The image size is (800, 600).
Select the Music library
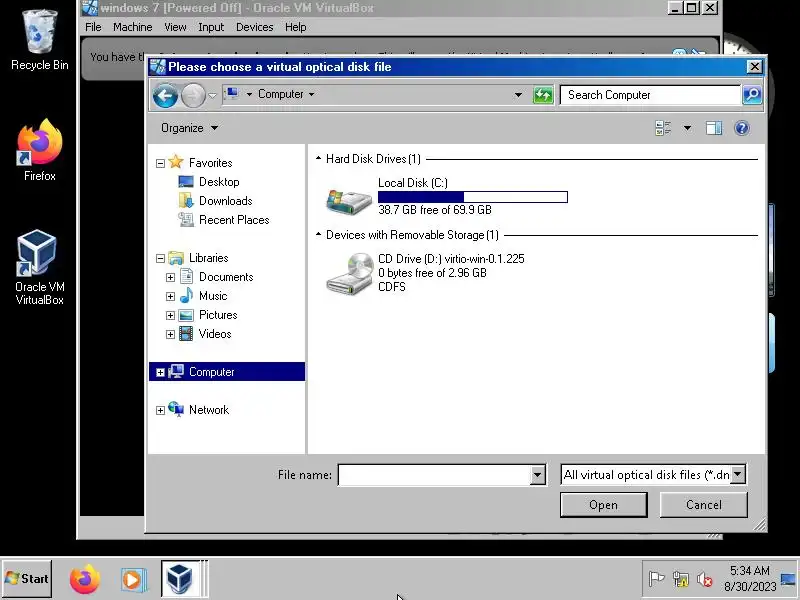point(213,296)
